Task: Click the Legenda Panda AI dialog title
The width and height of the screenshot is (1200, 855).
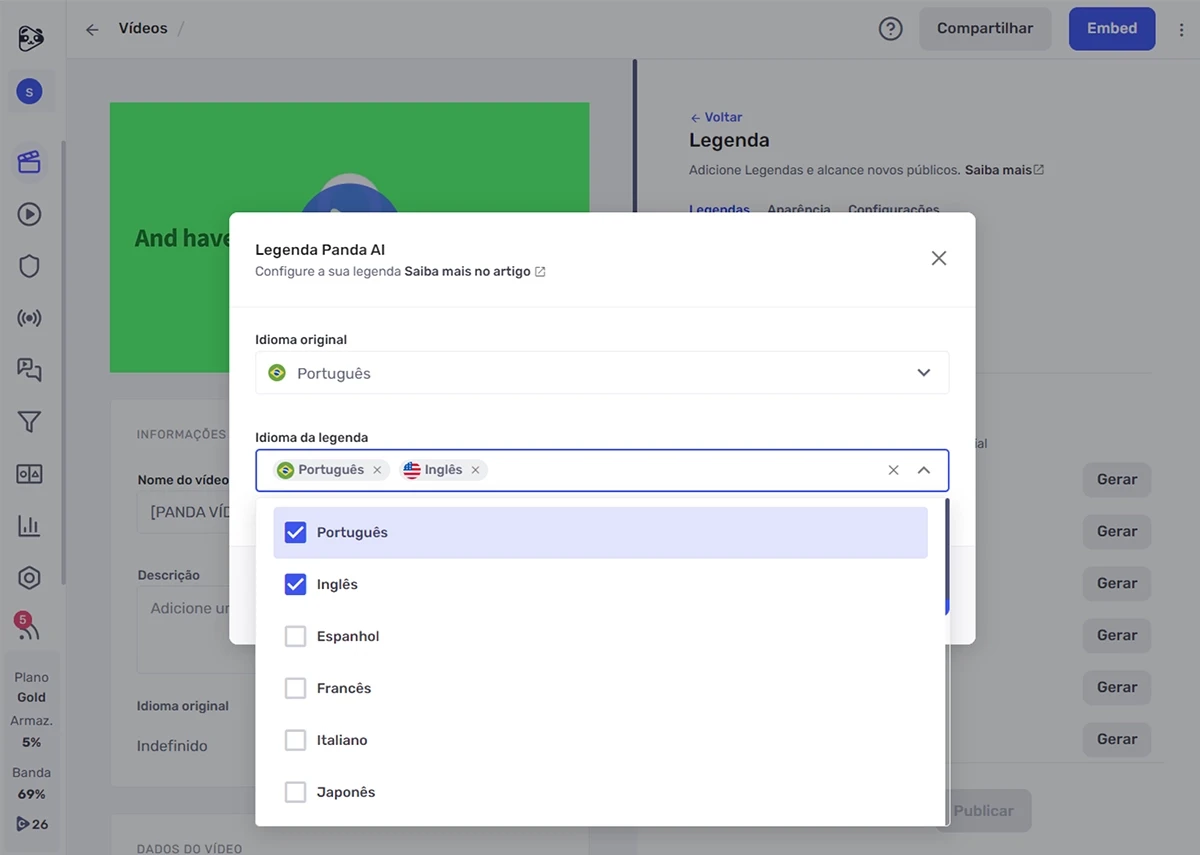Action: tap(320, 250)
